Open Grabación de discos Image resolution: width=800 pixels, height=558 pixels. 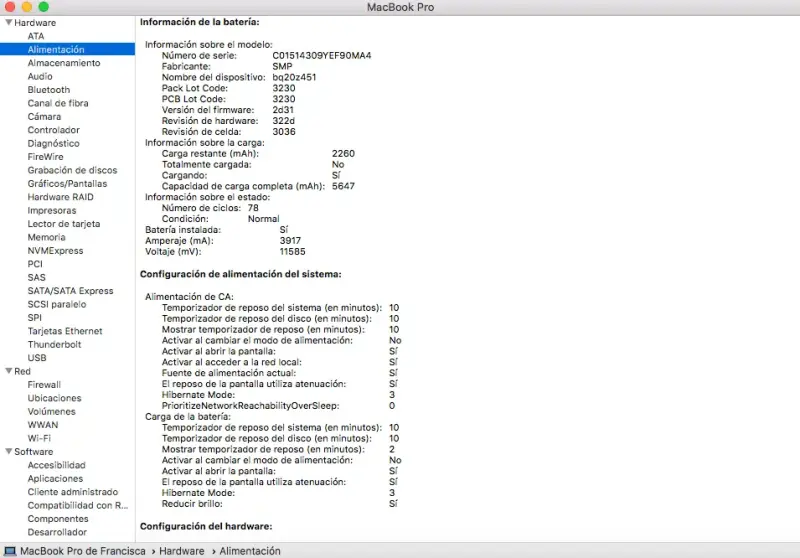(72, 170)
